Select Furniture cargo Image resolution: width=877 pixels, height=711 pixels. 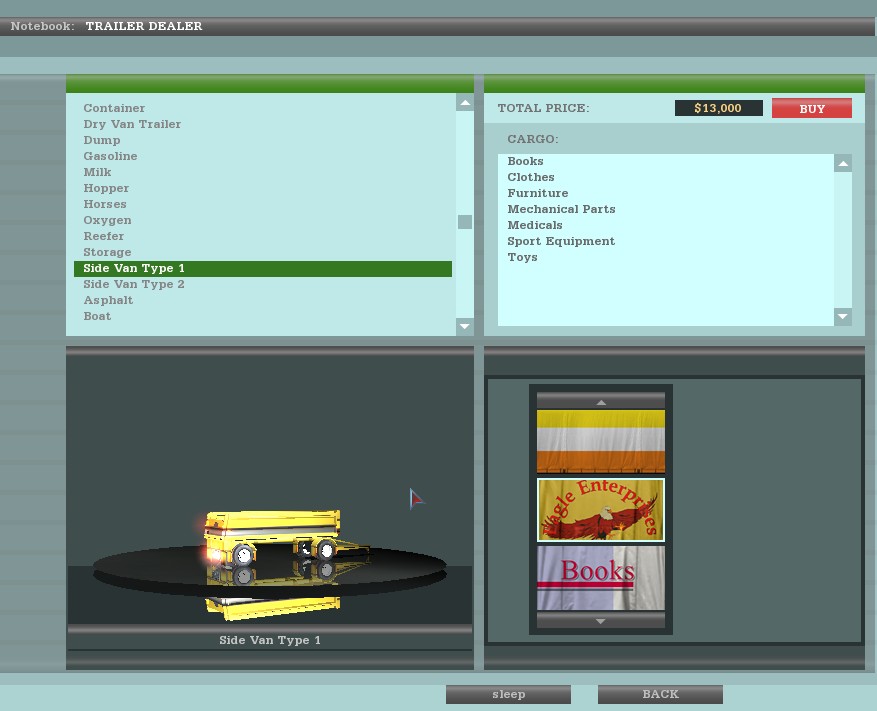tap(537, 193)
